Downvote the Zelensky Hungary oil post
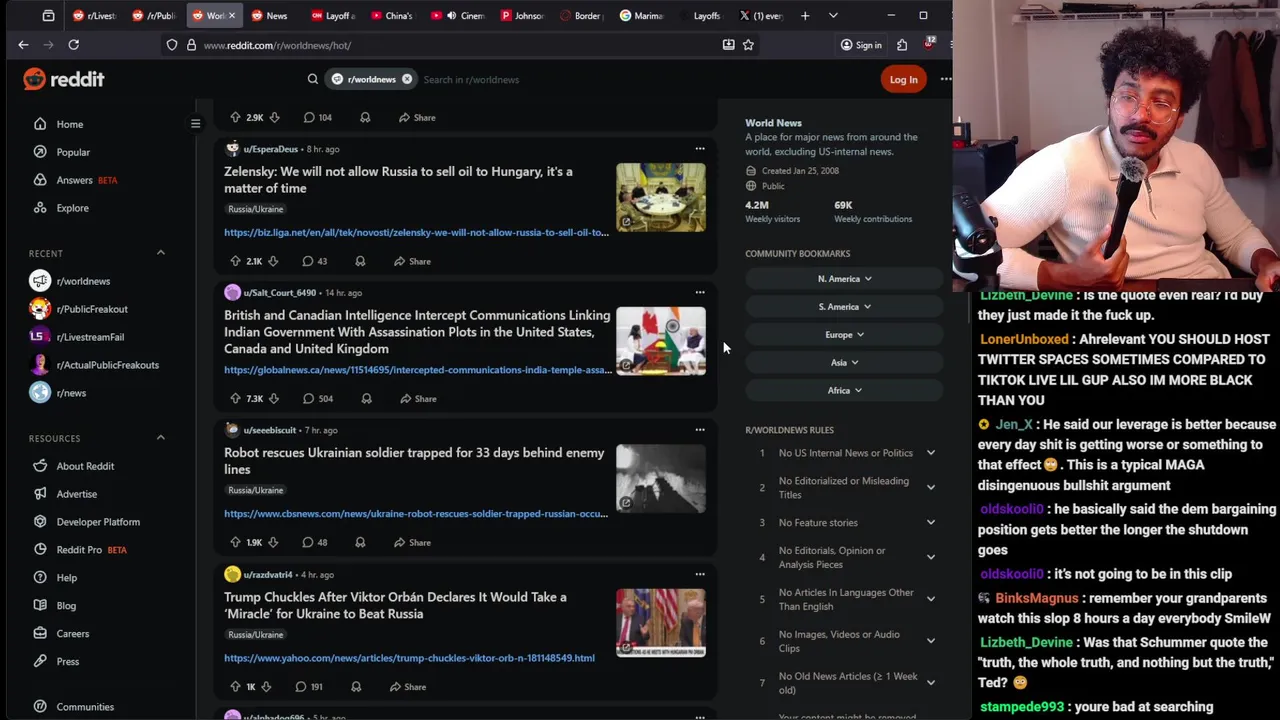1280x720 pixels. 273,261
